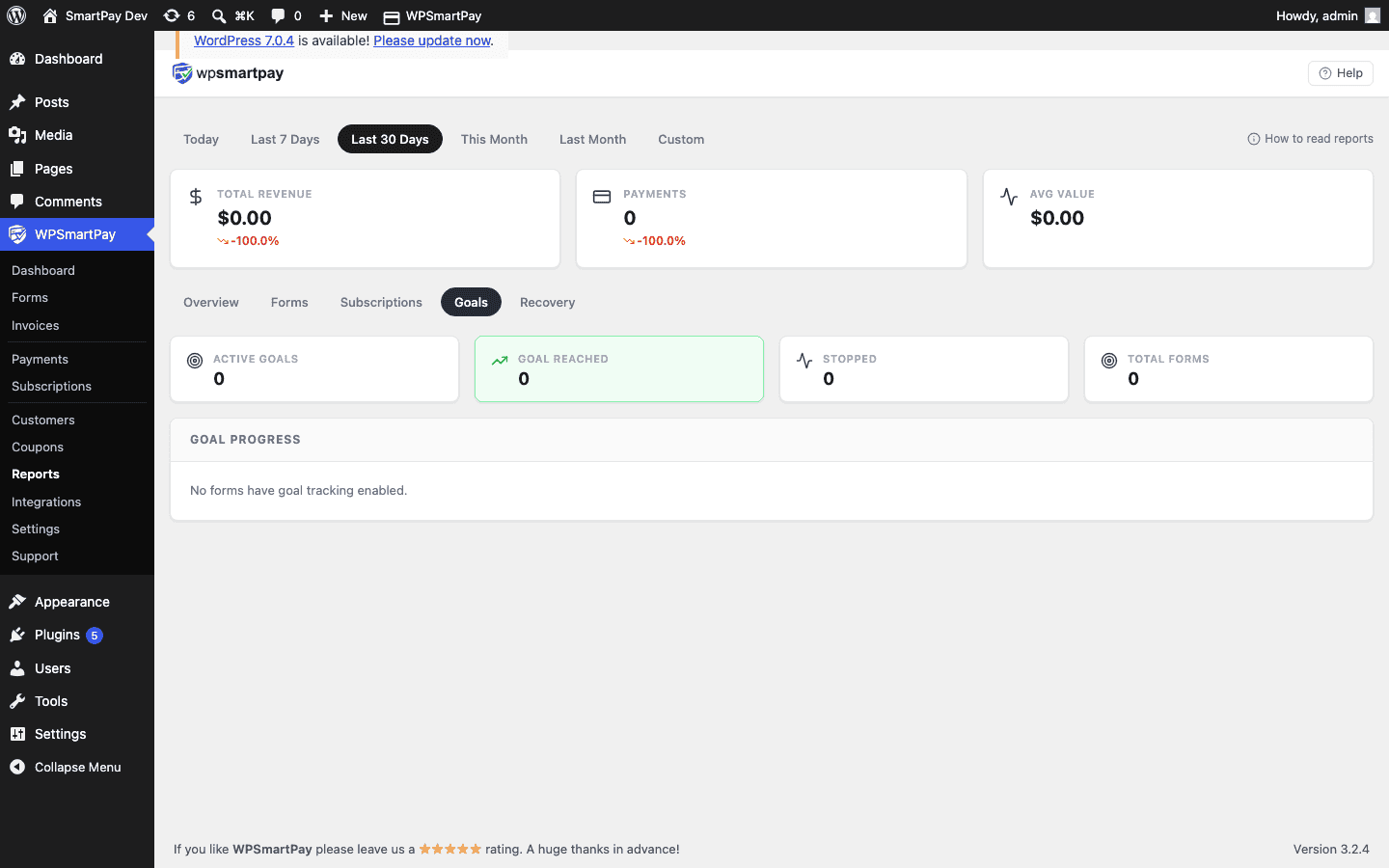Open SmartPay Dev site home icon
Screen dimensions: 1389x868
coord(50,15)
